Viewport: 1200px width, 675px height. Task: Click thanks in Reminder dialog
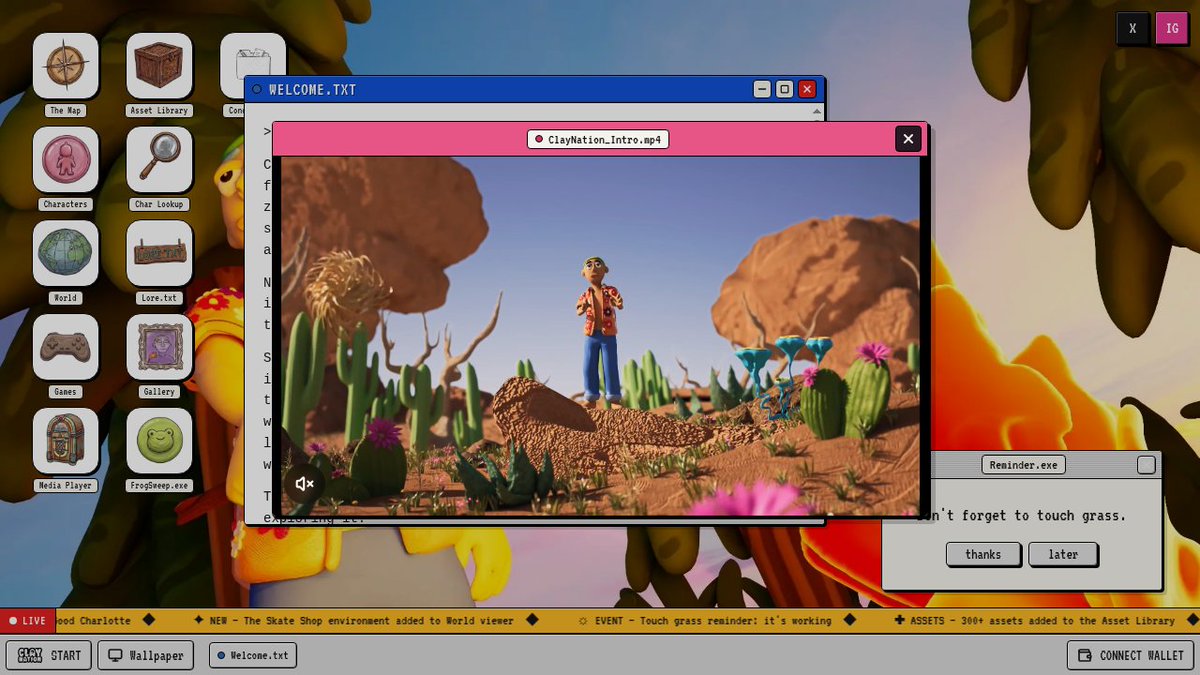click(x=983, y=554)
